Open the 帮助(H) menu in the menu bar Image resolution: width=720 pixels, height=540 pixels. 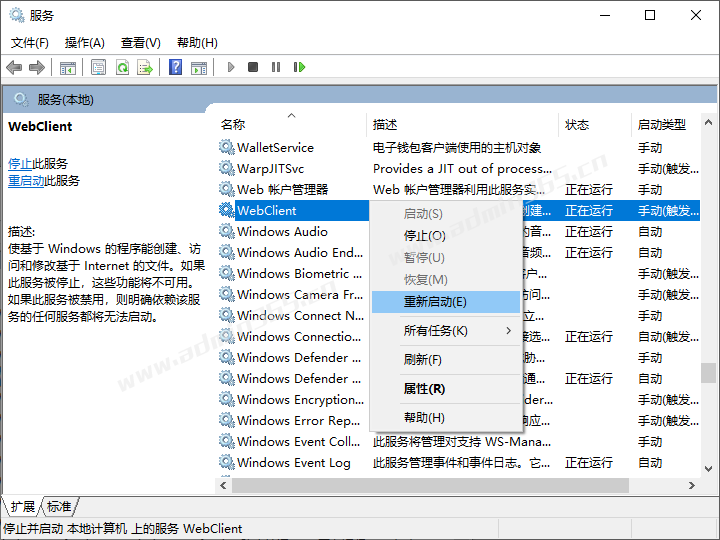point(197,43)
